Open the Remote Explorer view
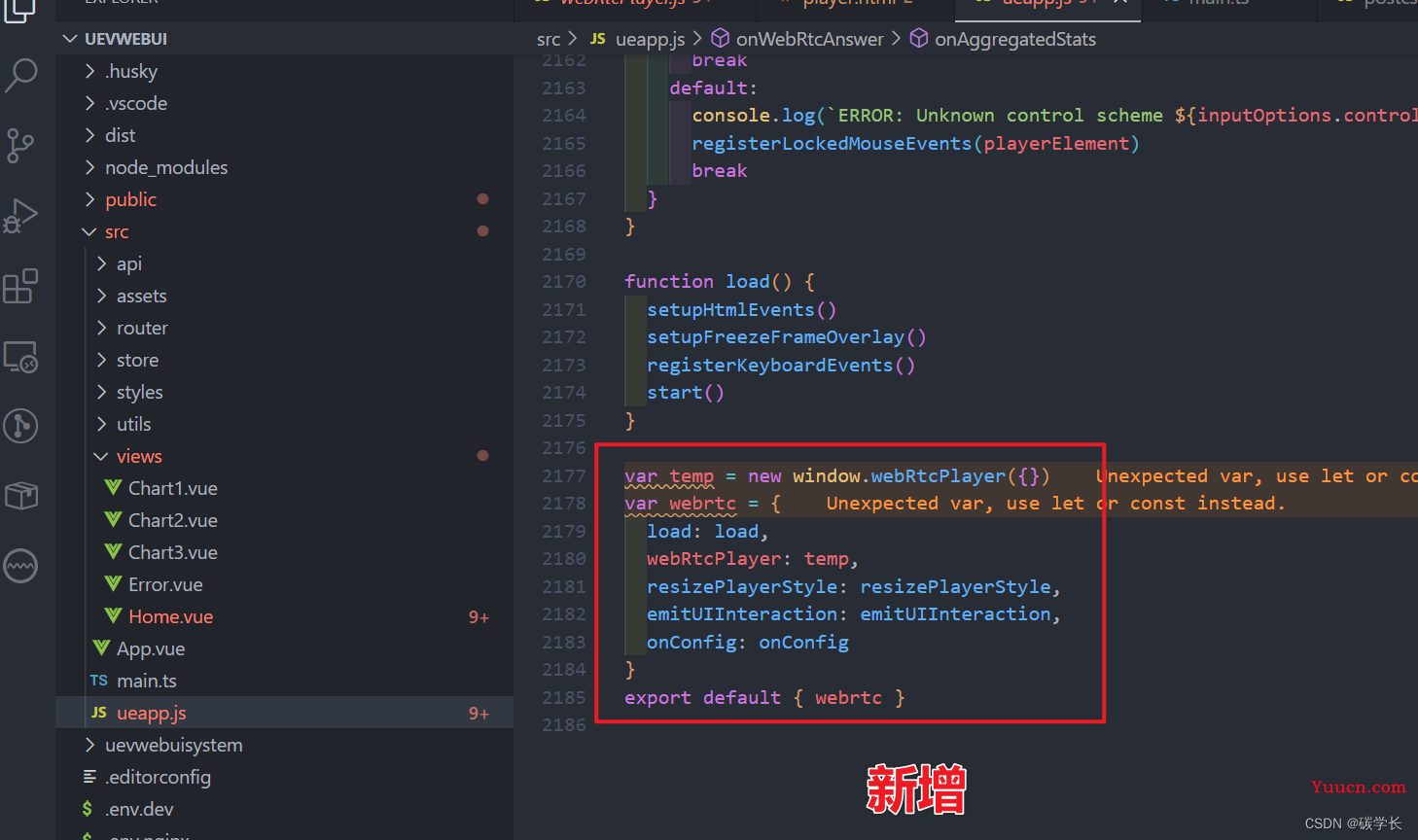Screen dimensions: 1418x840 [20, 356]
